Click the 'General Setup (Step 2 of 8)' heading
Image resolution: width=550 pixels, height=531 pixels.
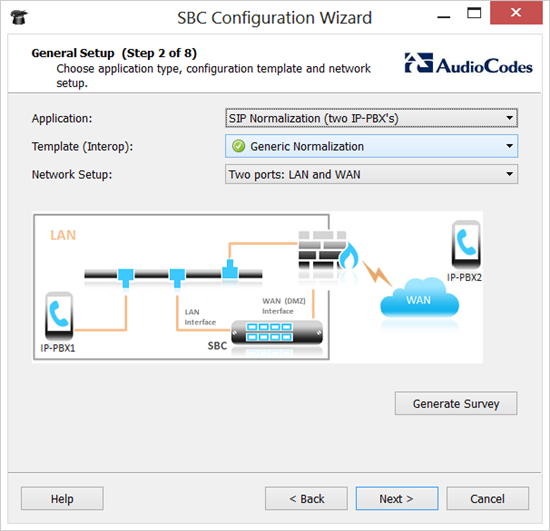[114, 53]
